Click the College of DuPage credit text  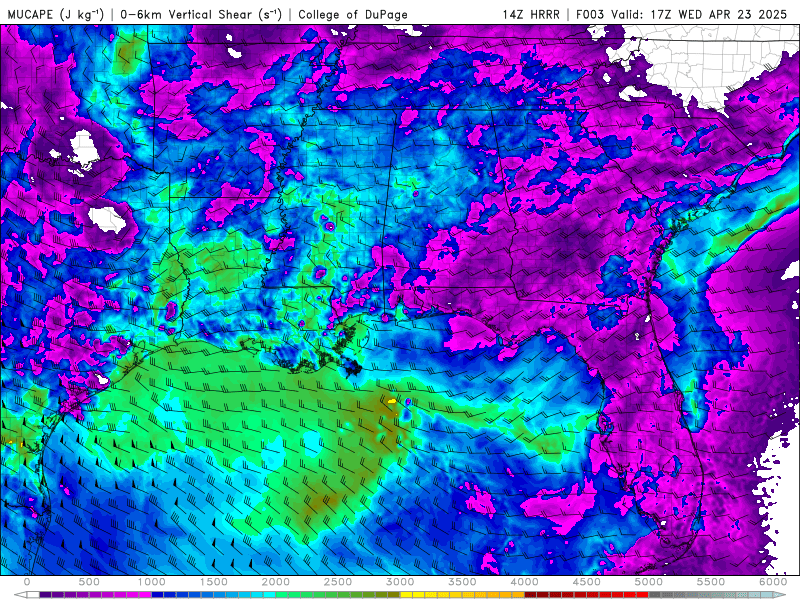click(353, 15)
